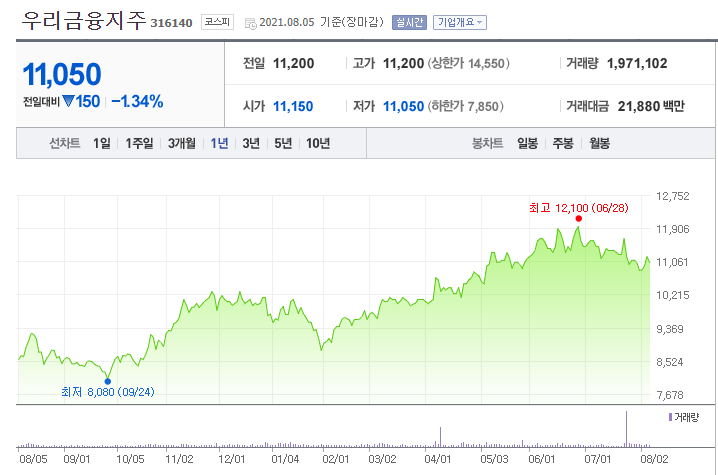The image size is (718, 475).
Task: Open the 기업개요 dropdown
Action: tap(460, 22)
